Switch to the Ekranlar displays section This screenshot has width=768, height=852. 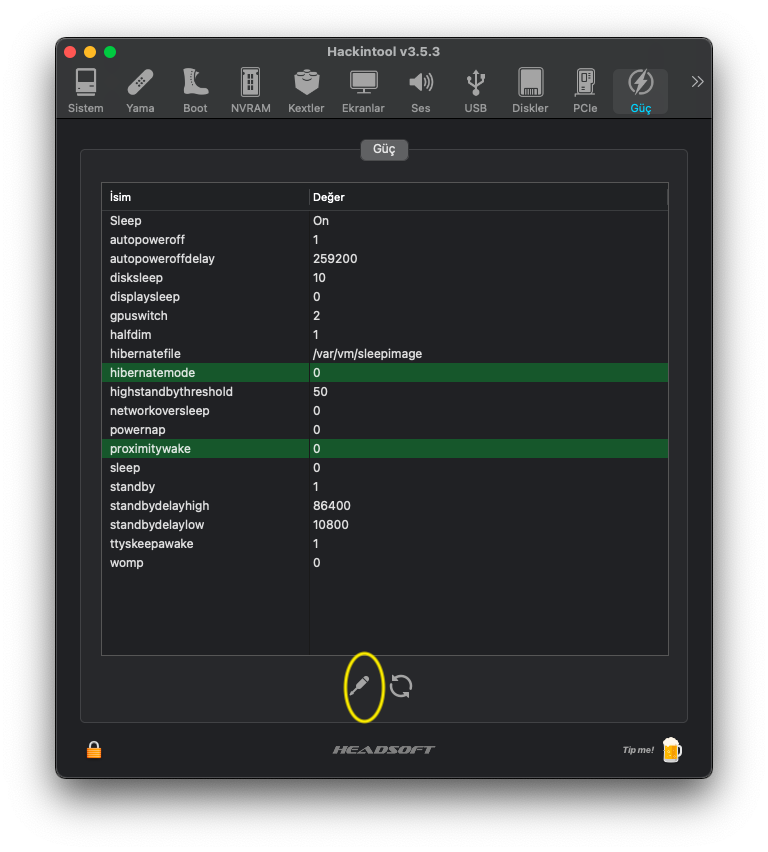[x=363, y=91]
